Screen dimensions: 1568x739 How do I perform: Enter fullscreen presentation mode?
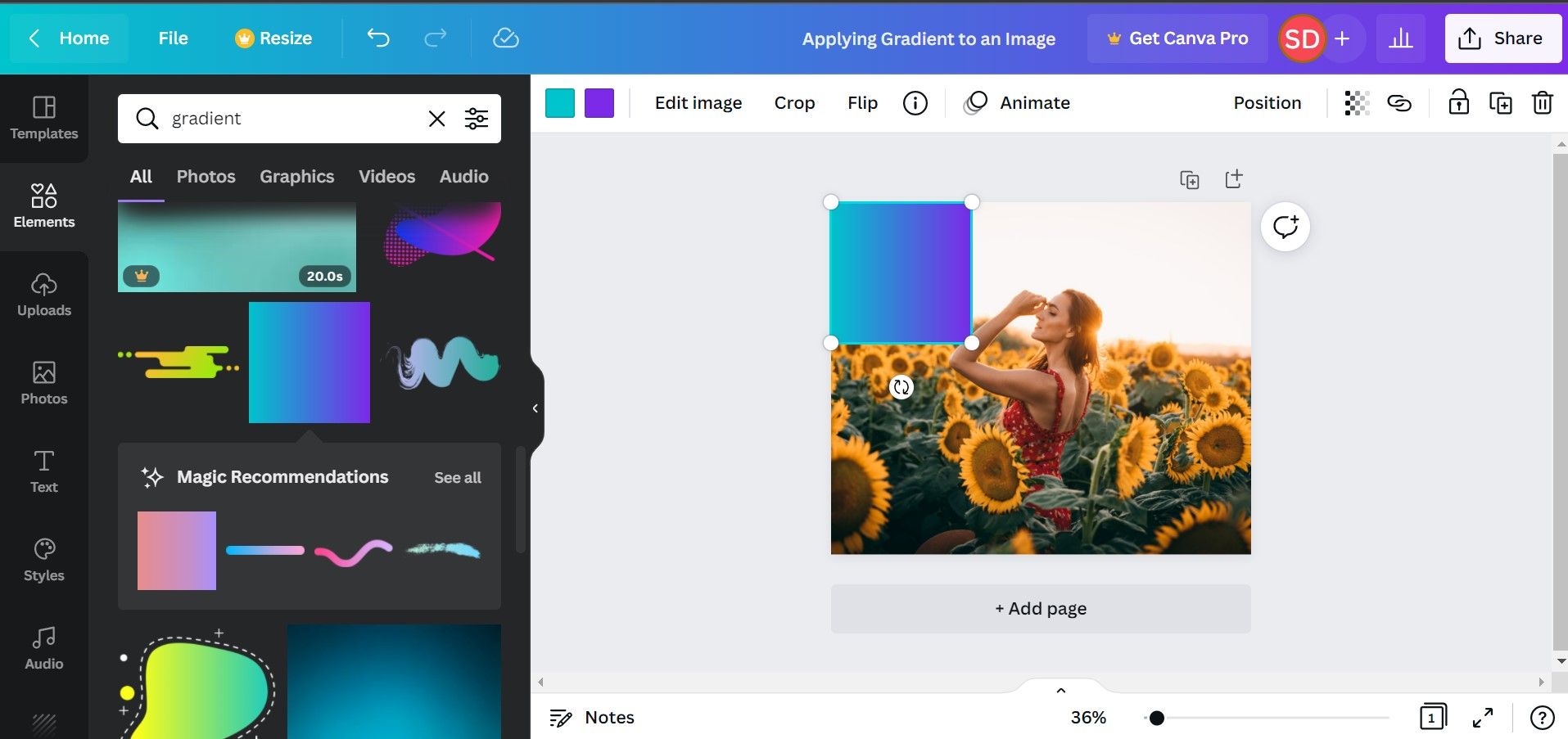1483,718
